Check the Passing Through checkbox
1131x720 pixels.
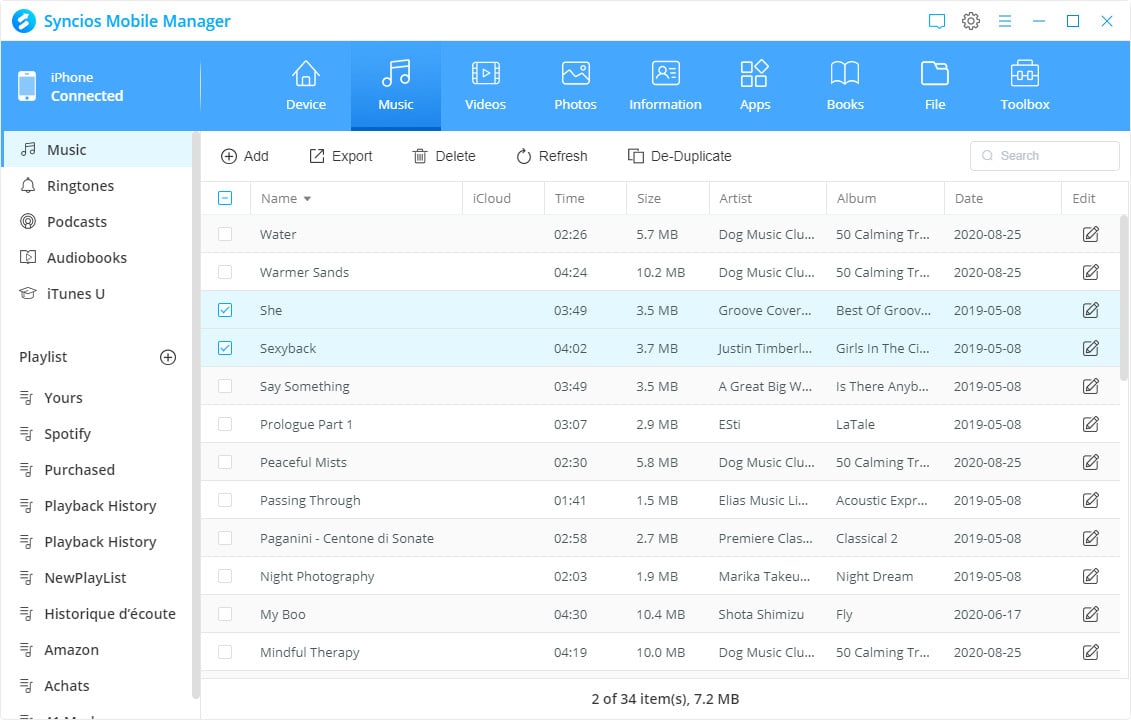tap(225, 500)
